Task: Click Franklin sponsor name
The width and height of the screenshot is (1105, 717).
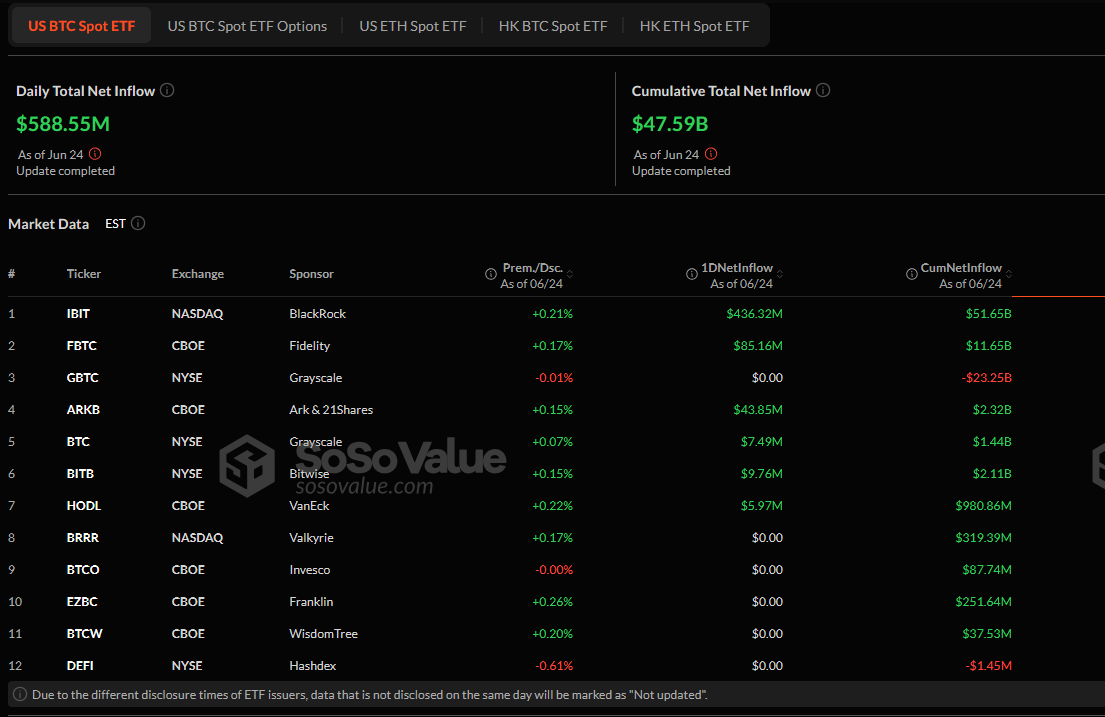Action: click(x=311, y=601)
